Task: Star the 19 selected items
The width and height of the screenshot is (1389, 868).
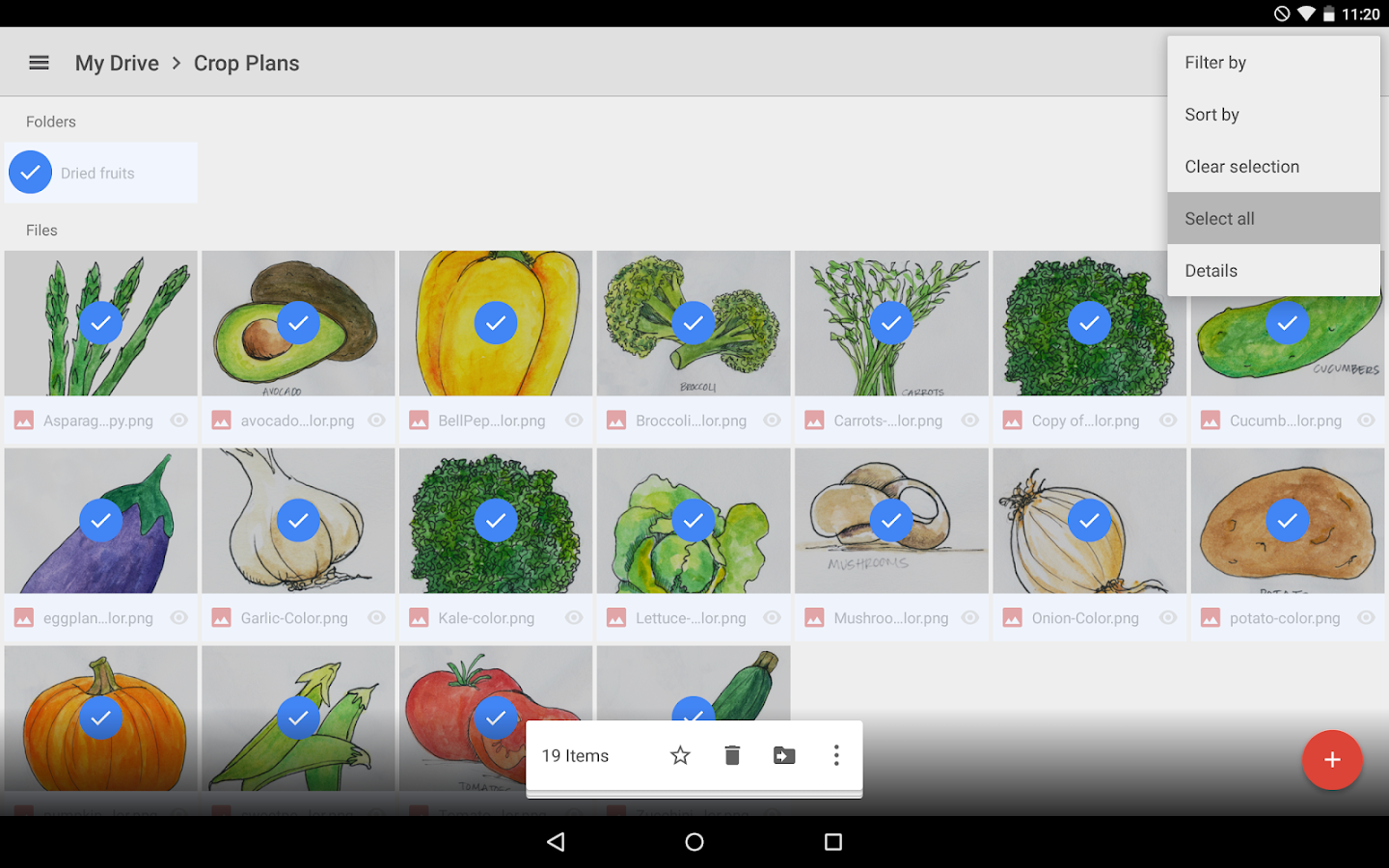Action: click(680, 755)
